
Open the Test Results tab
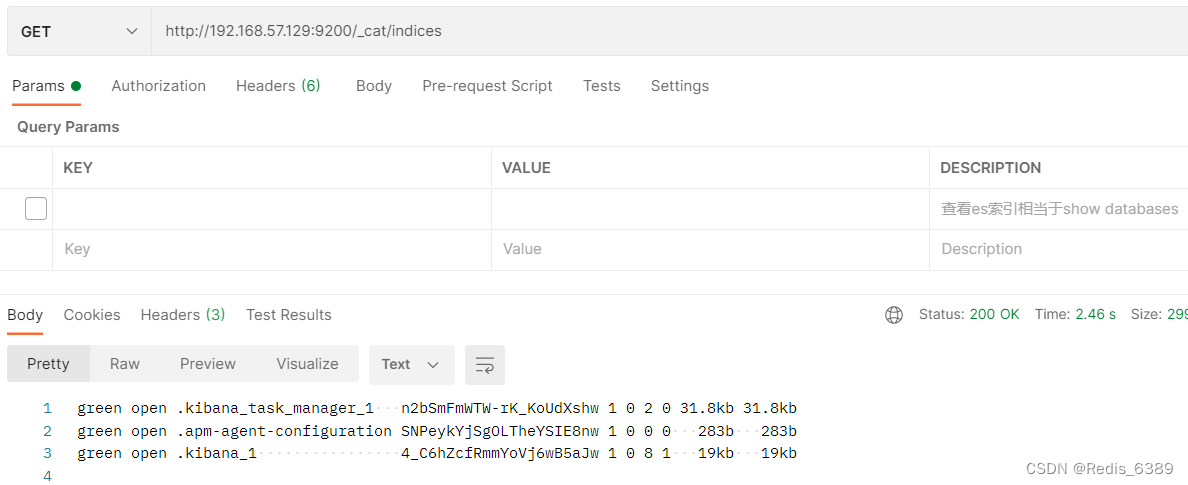pyautogui.click(x=289, y=315)
